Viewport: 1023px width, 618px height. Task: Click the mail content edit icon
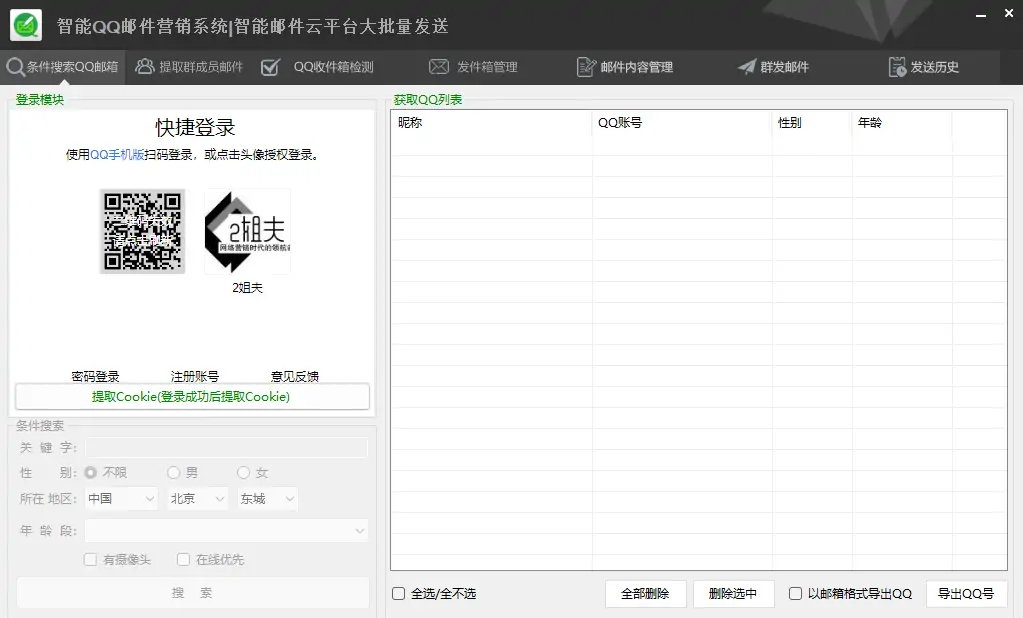coord(587,67)
